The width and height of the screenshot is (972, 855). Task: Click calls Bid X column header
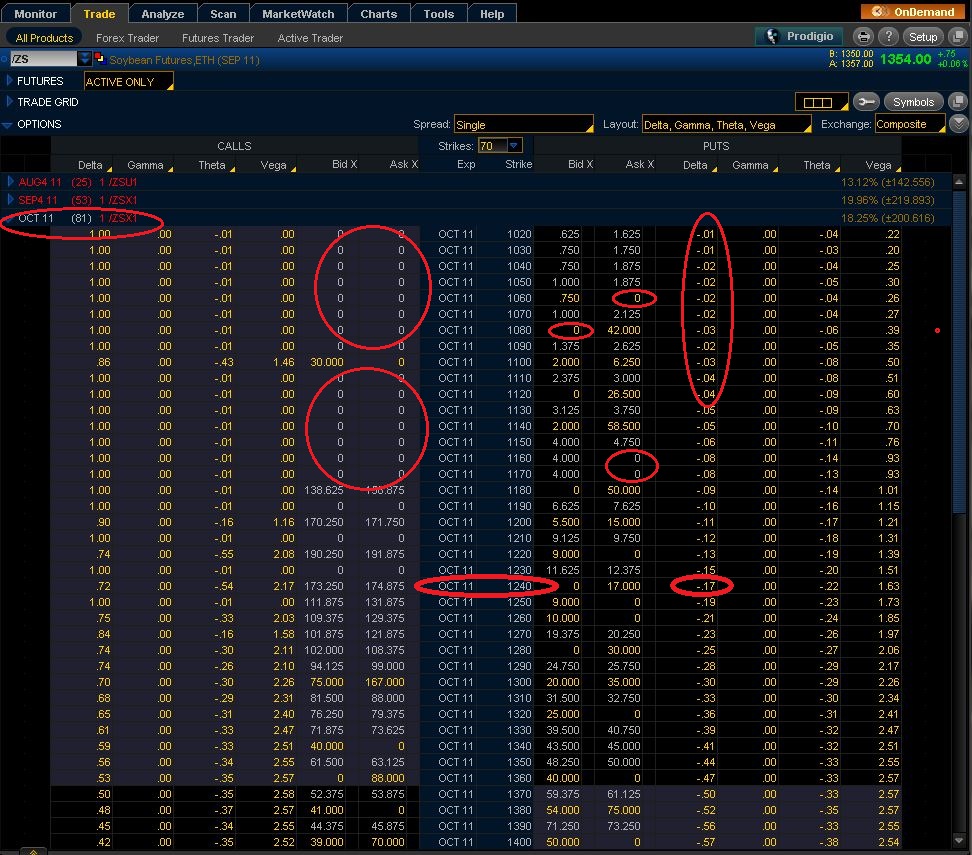(344, 164)
